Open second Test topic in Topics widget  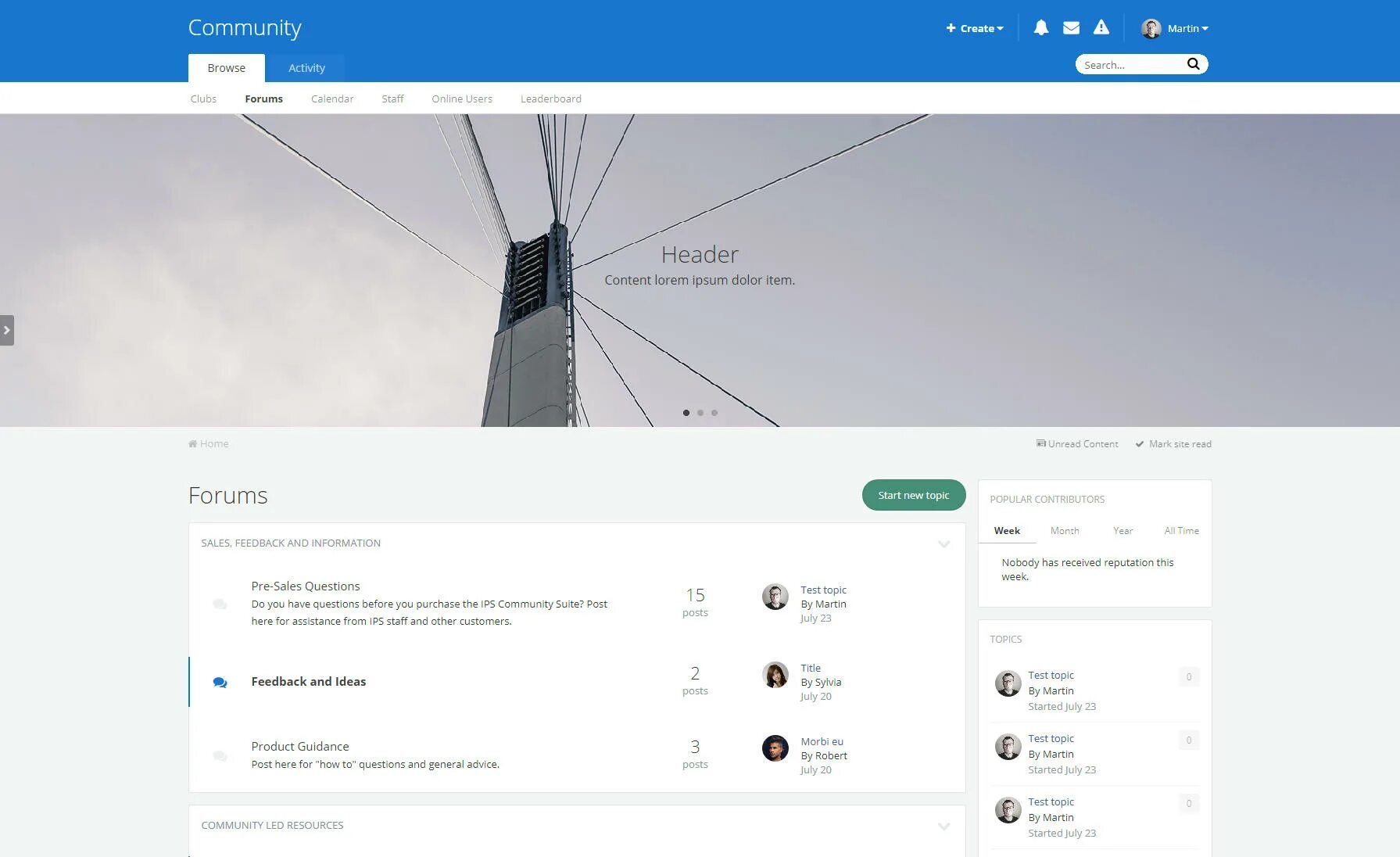pos(1051,738)
